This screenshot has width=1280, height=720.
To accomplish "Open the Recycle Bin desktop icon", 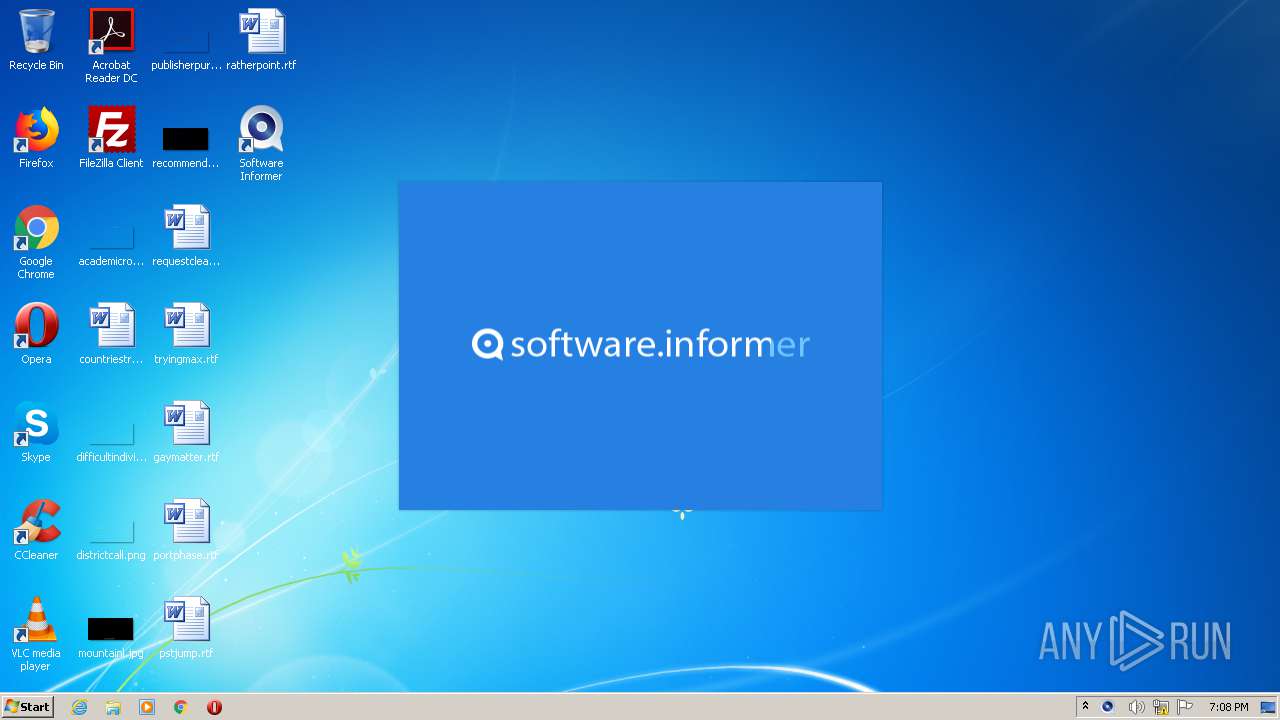I will point(36,40).
